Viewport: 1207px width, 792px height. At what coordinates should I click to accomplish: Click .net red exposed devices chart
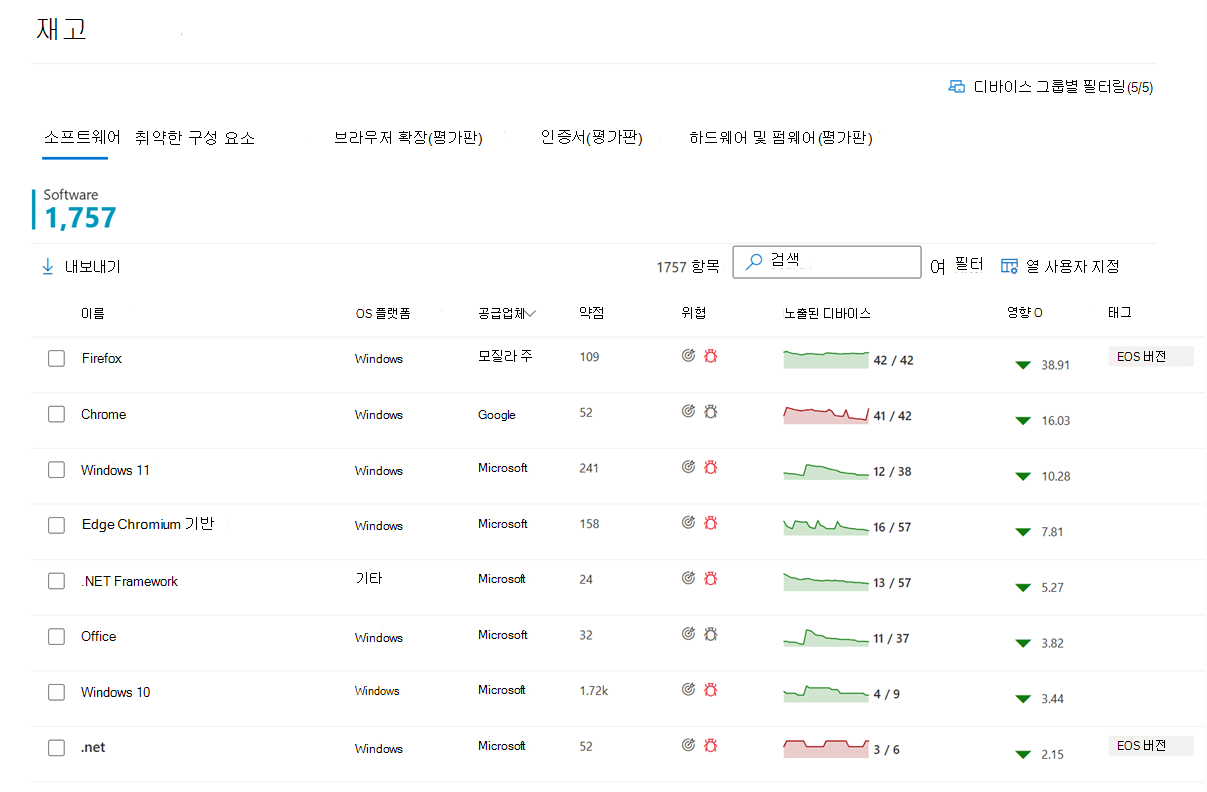(x=826, y=748)
